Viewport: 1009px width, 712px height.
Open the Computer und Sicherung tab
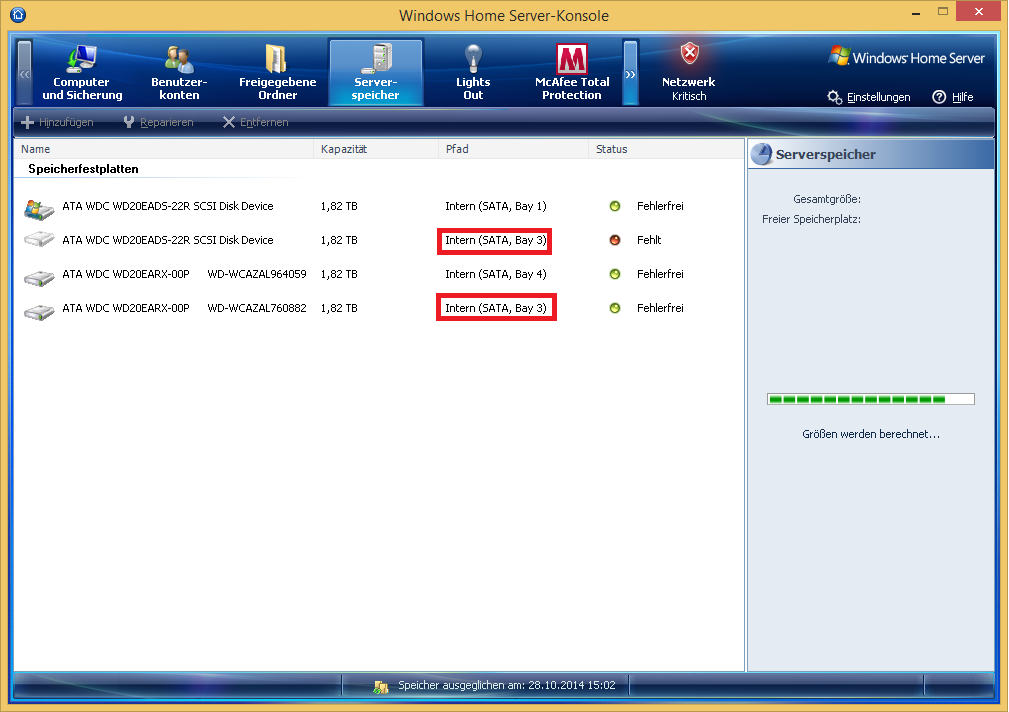pos(82,72)
